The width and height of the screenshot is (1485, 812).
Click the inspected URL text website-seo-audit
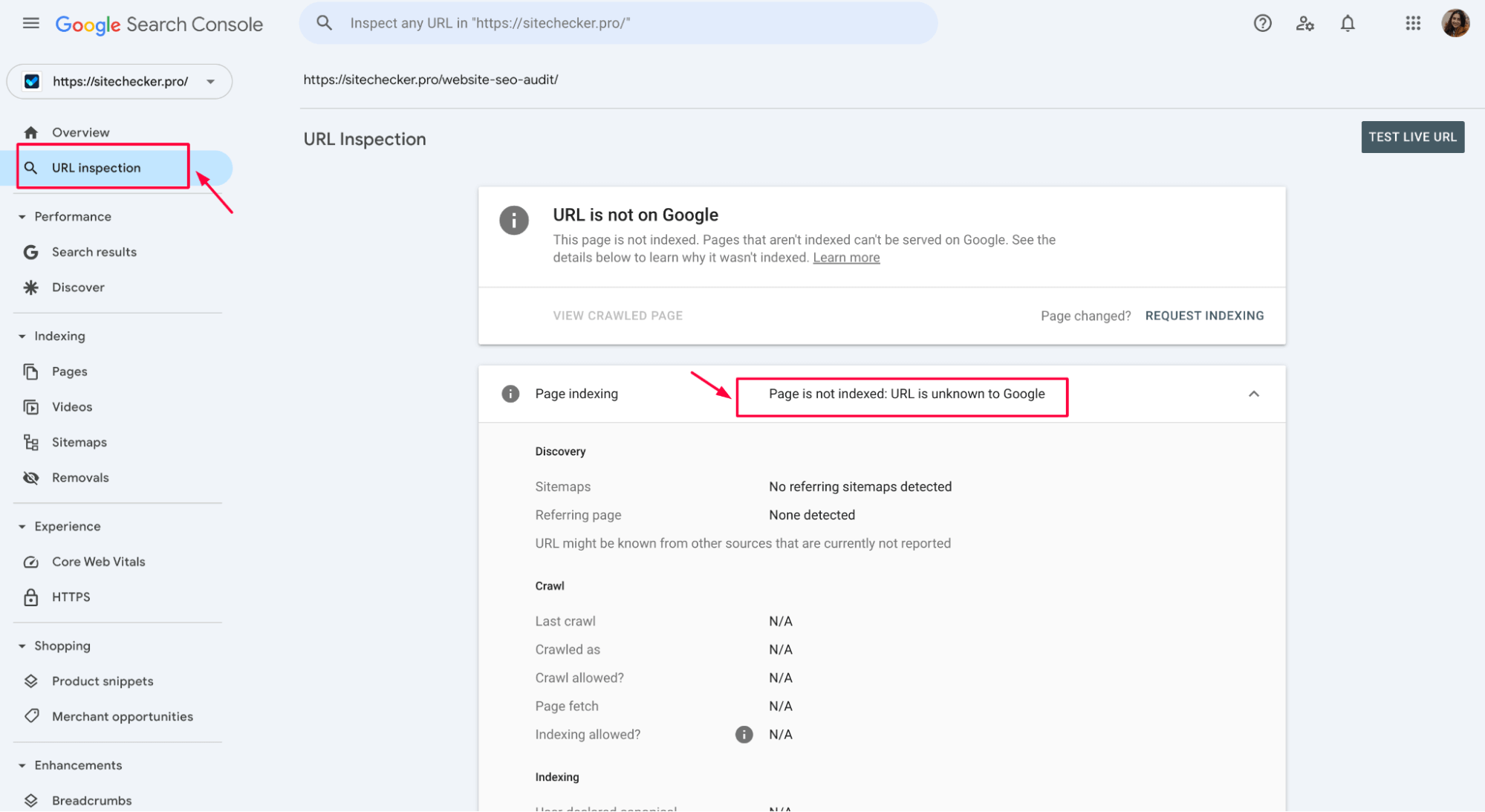(430, 79)
